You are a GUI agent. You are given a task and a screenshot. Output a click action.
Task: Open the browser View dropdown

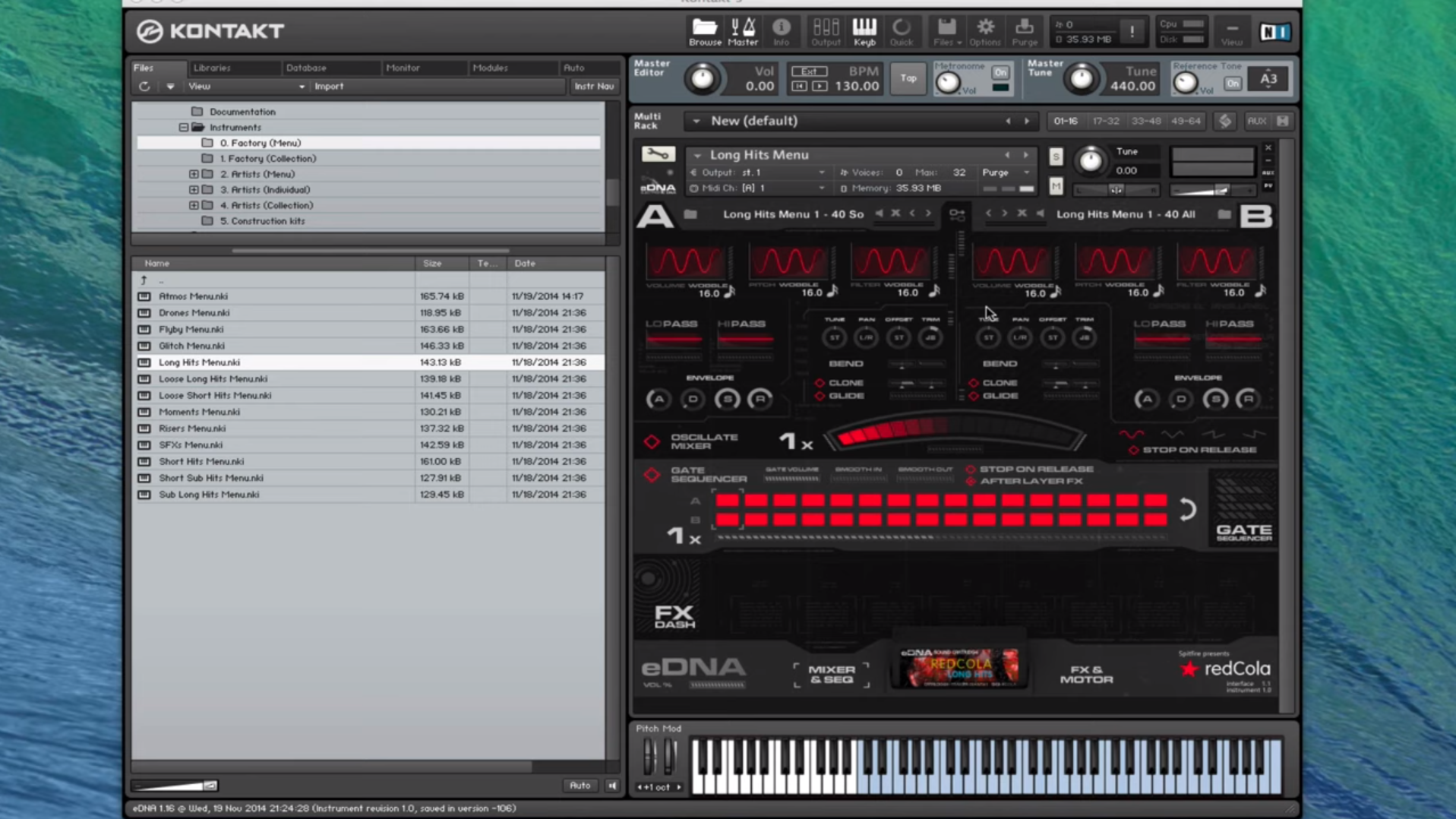coord(246,87)
